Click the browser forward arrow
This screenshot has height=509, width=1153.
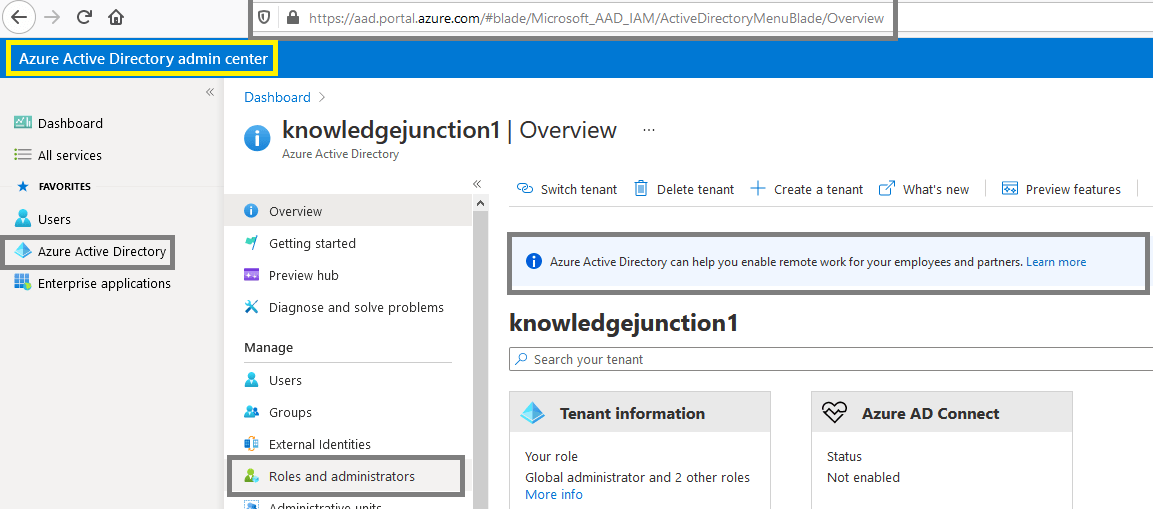(x=54, y=17)
